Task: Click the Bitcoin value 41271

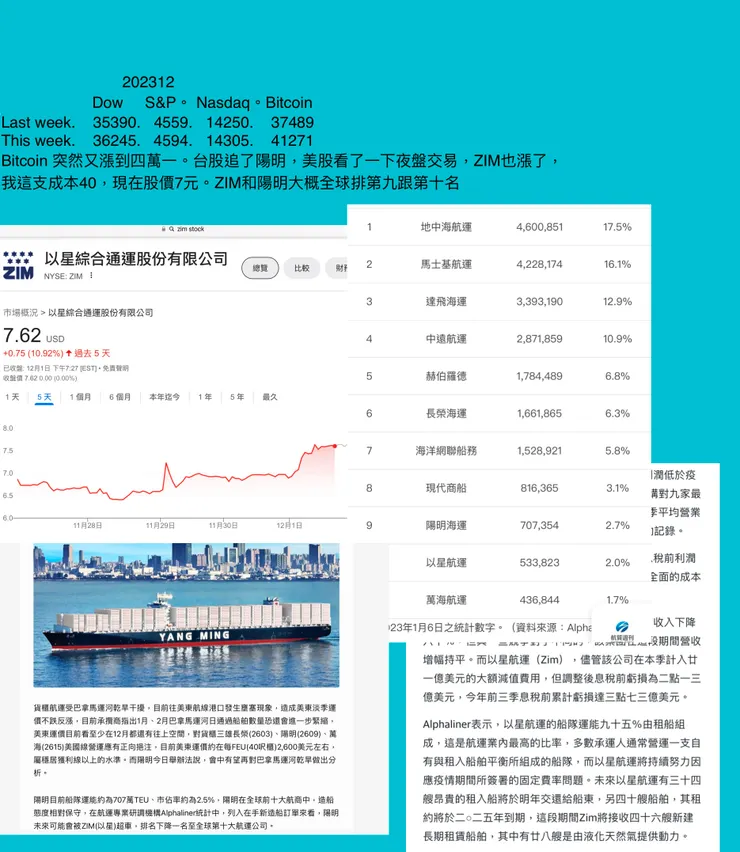Action: tap(292, 141)
